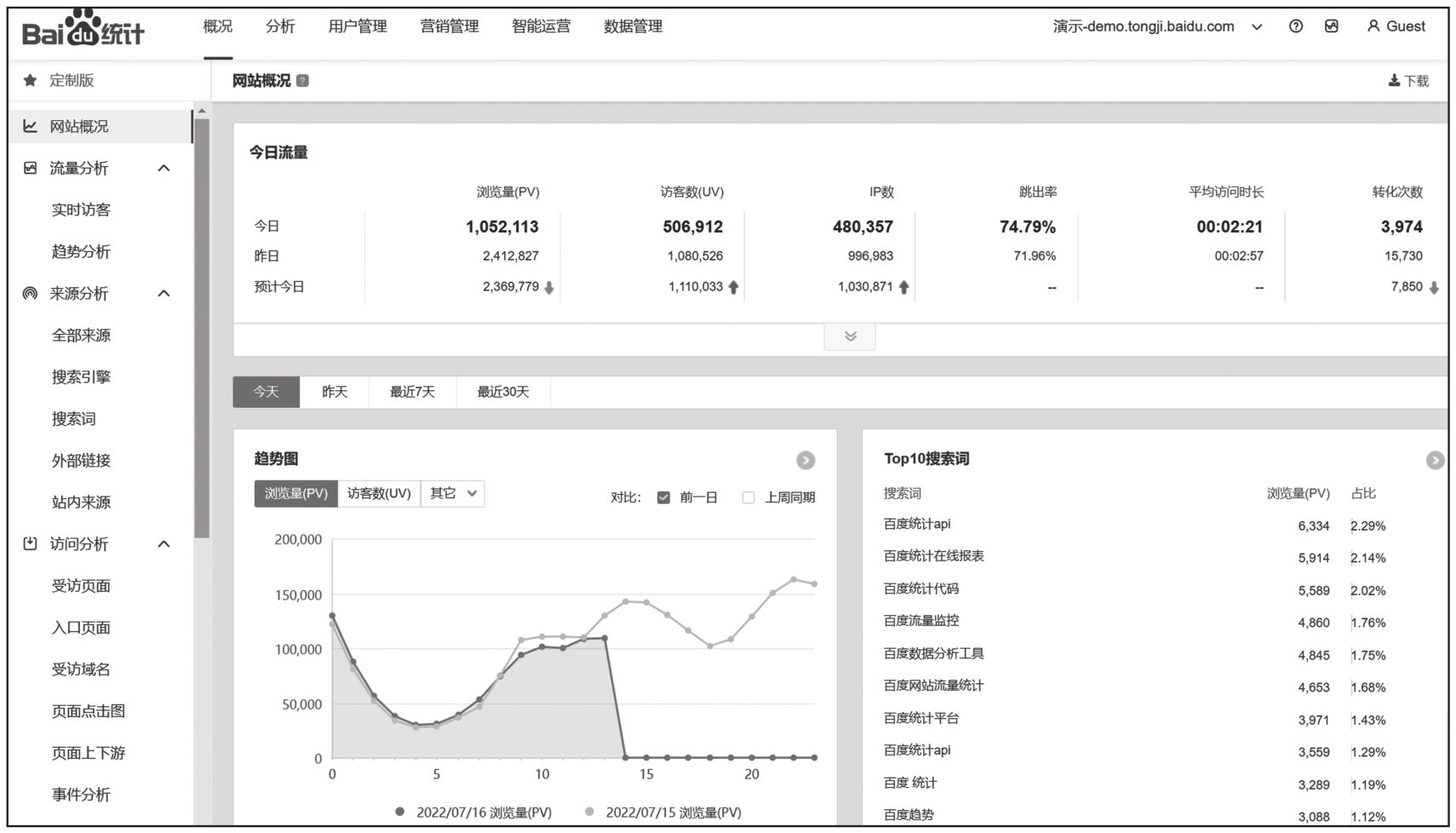Click search term 百度流量监控
The width and height of the screenshot is (1456, 833).
point(921,620)
